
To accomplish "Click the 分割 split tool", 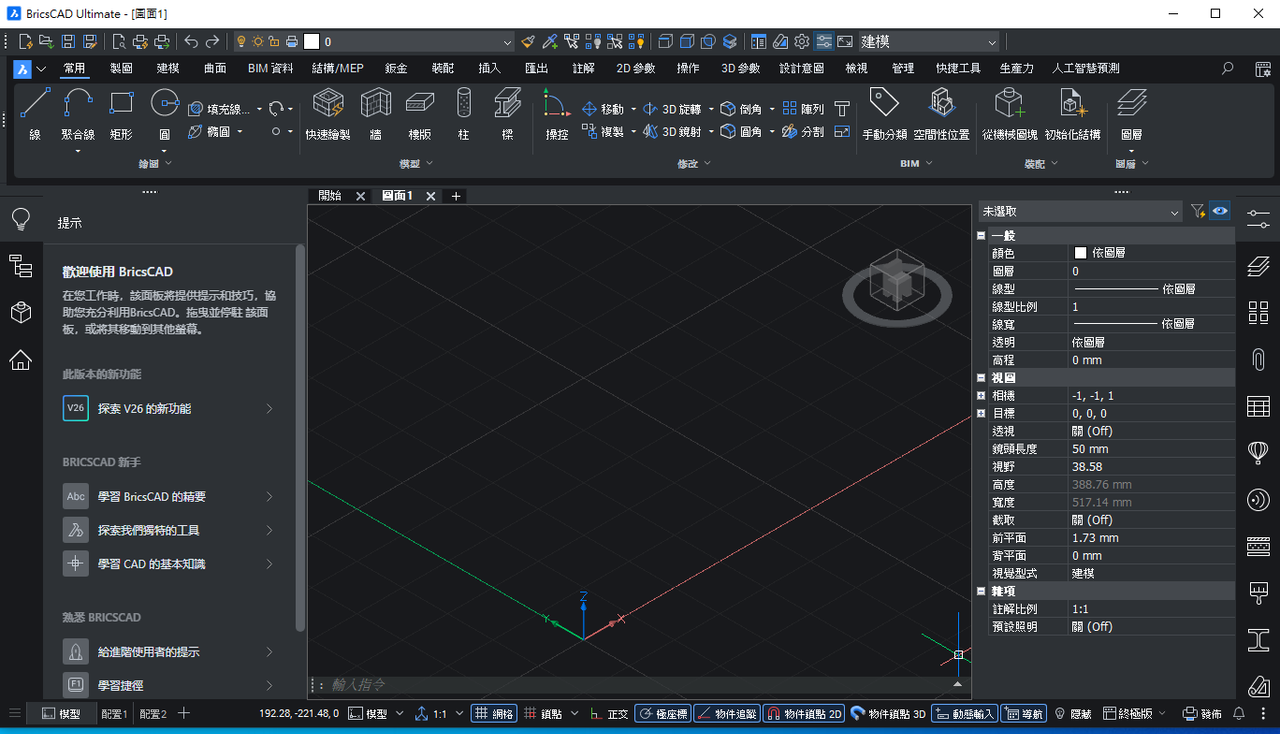I will coord(803,131).
